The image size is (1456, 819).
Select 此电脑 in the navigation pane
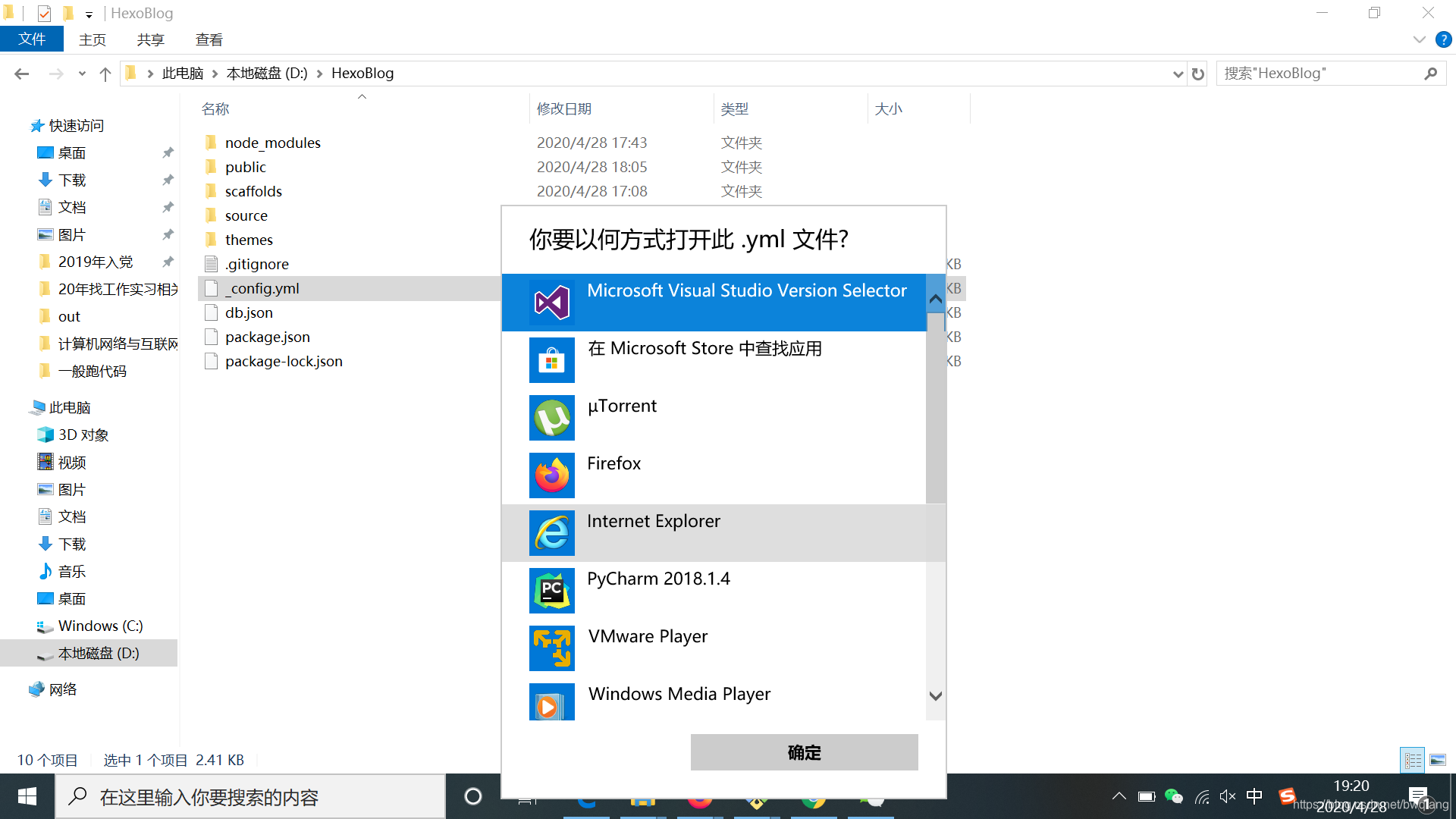pyautogui.click(x=69, y=408)
